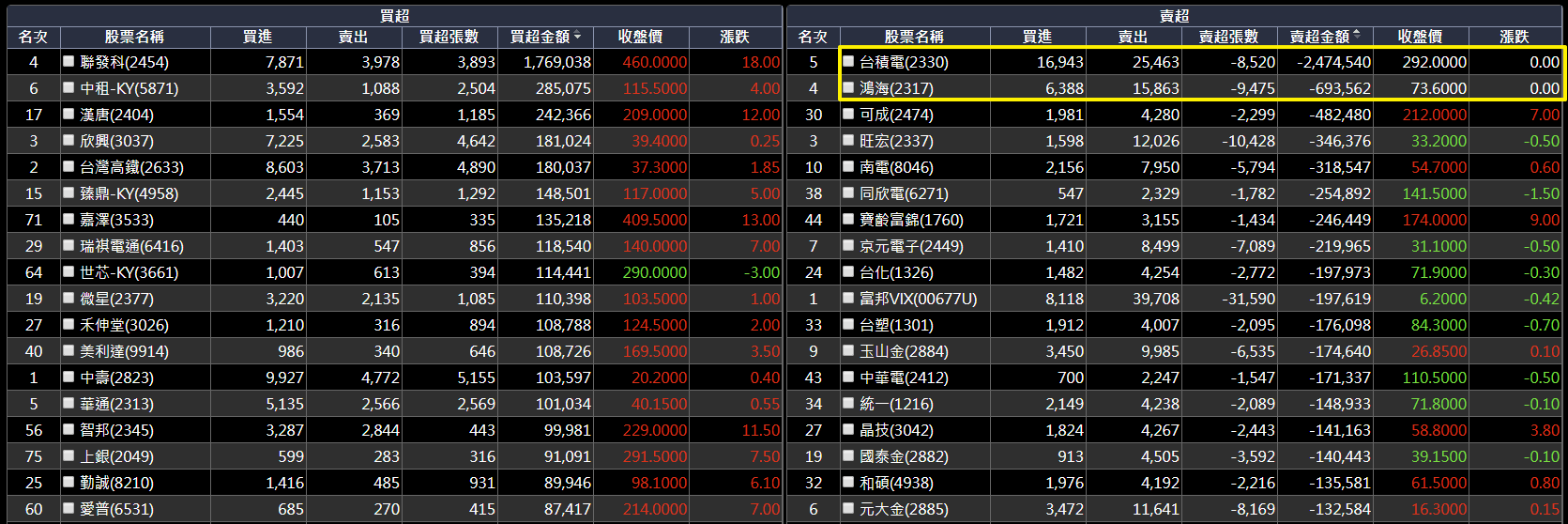The image size is (1568, 524).
Task: Check the box for 世芯-KY(3661)
Action: 69,271
